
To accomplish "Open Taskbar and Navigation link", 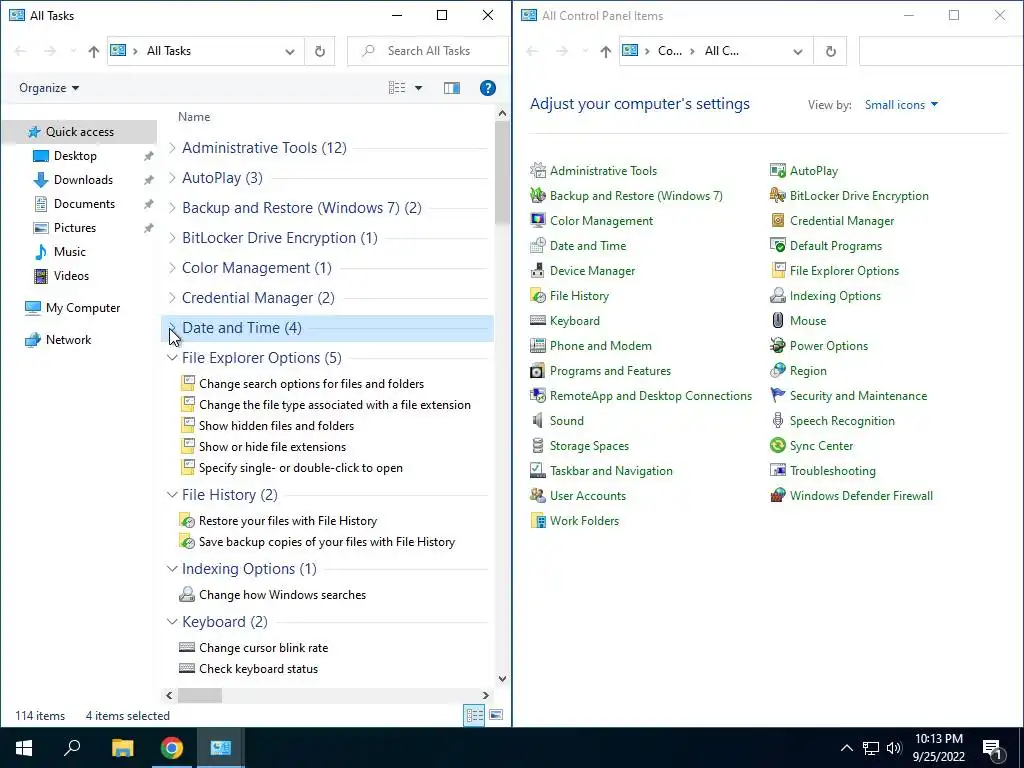I will [611, 471].
